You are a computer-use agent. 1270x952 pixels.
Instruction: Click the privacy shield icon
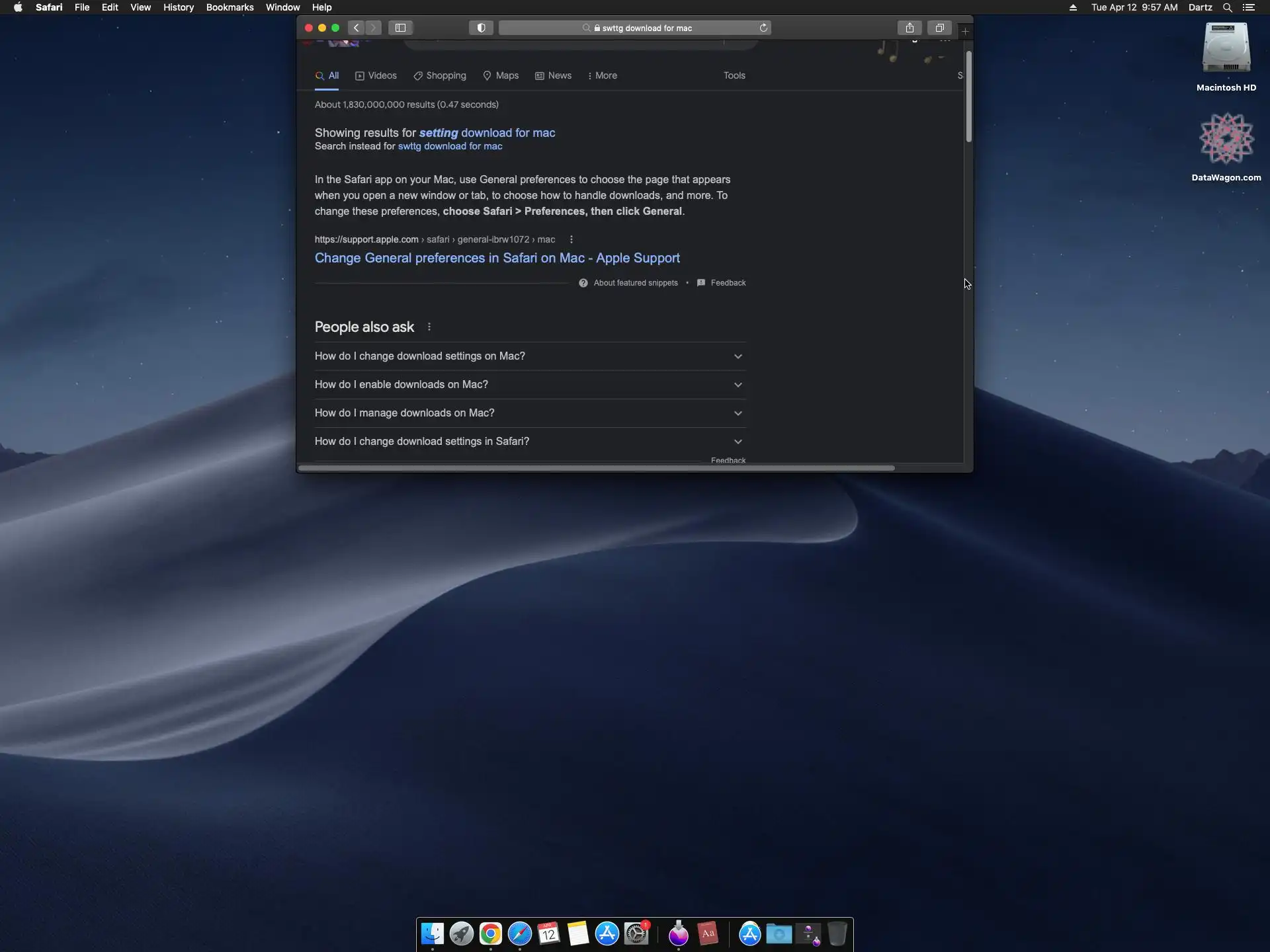point(481,28)
